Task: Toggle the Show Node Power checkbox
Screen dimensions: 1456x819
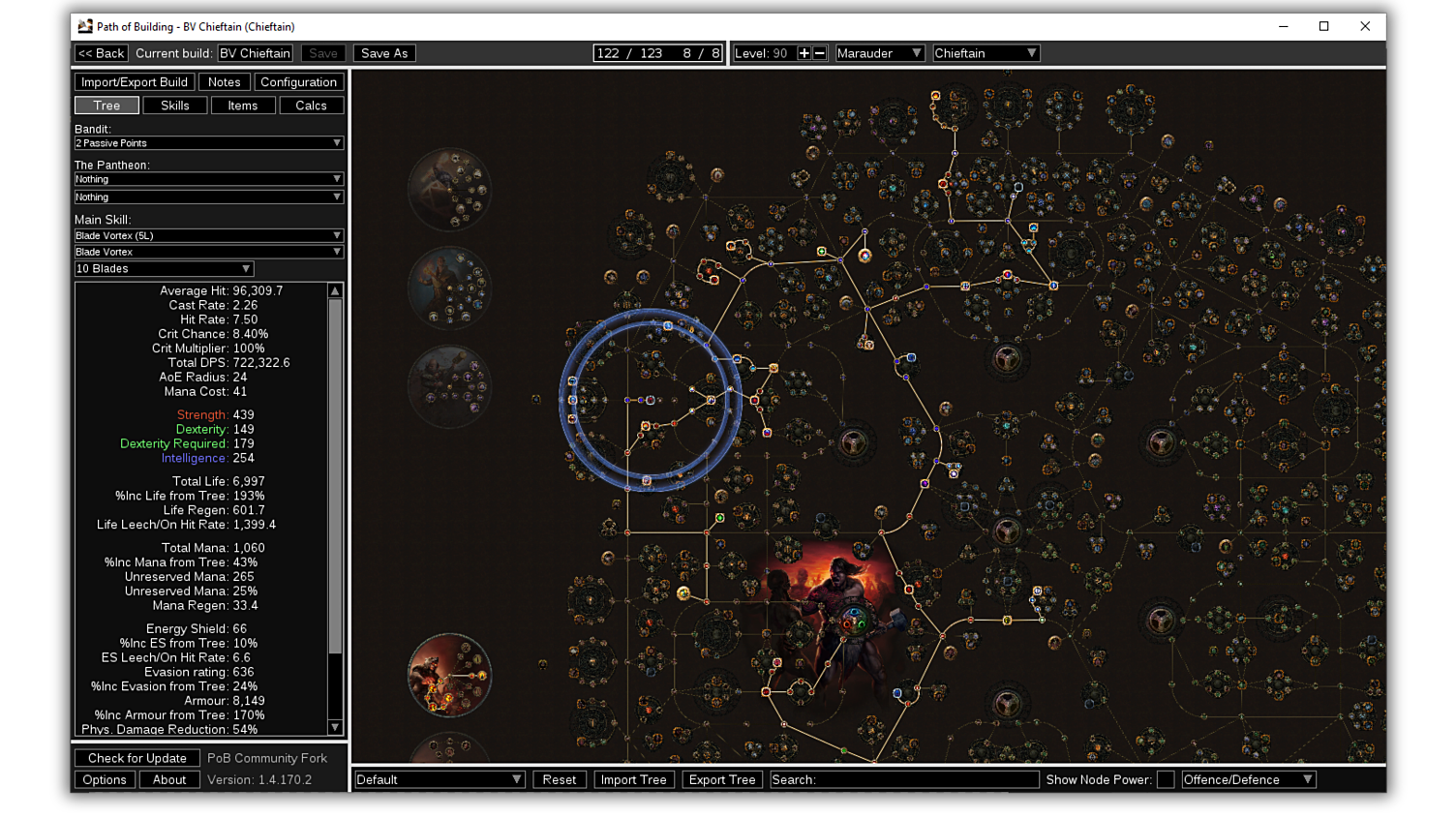Action: (1166, 779)
